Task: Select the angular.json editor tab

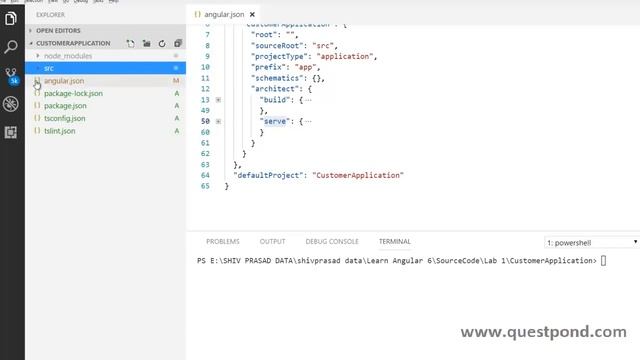Action: [224, 14]
